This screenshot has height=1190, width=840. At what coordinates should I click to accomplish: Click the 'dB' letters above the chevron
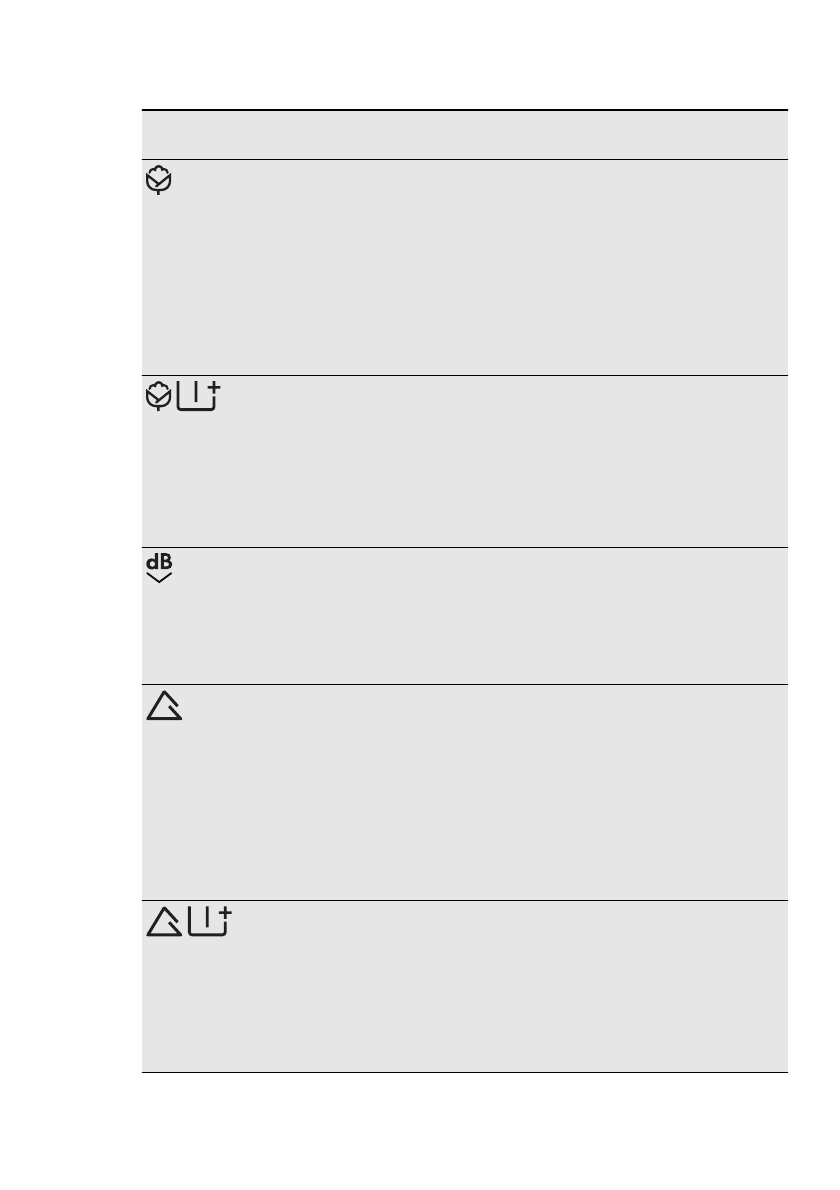[x=159, y=562]
